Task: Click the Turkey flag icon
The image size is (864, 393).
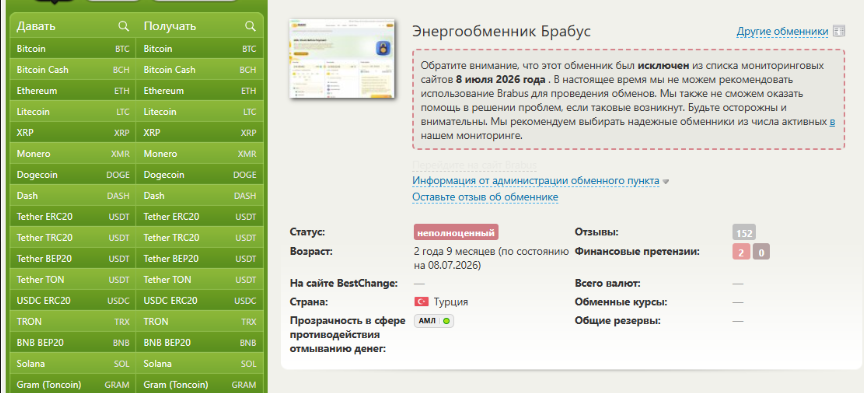Action: click(x=421, y=302)
